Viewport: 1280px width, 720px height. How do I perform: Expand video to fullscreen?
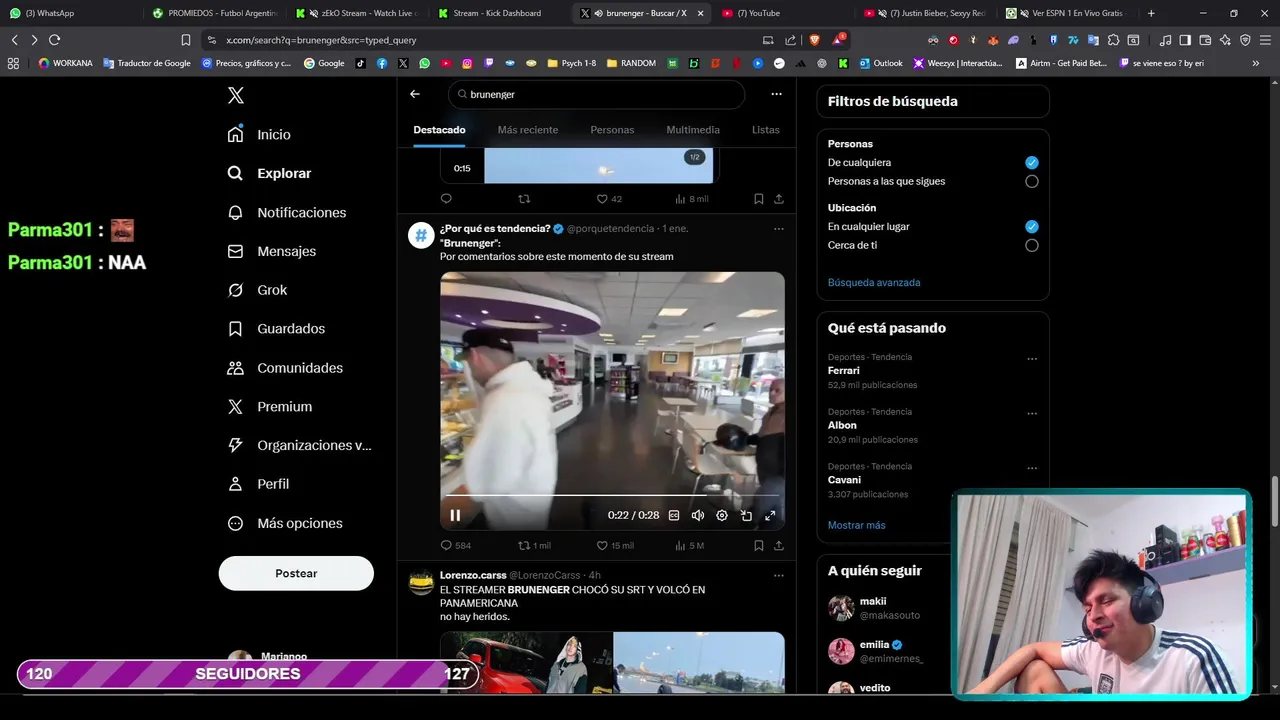770,515
